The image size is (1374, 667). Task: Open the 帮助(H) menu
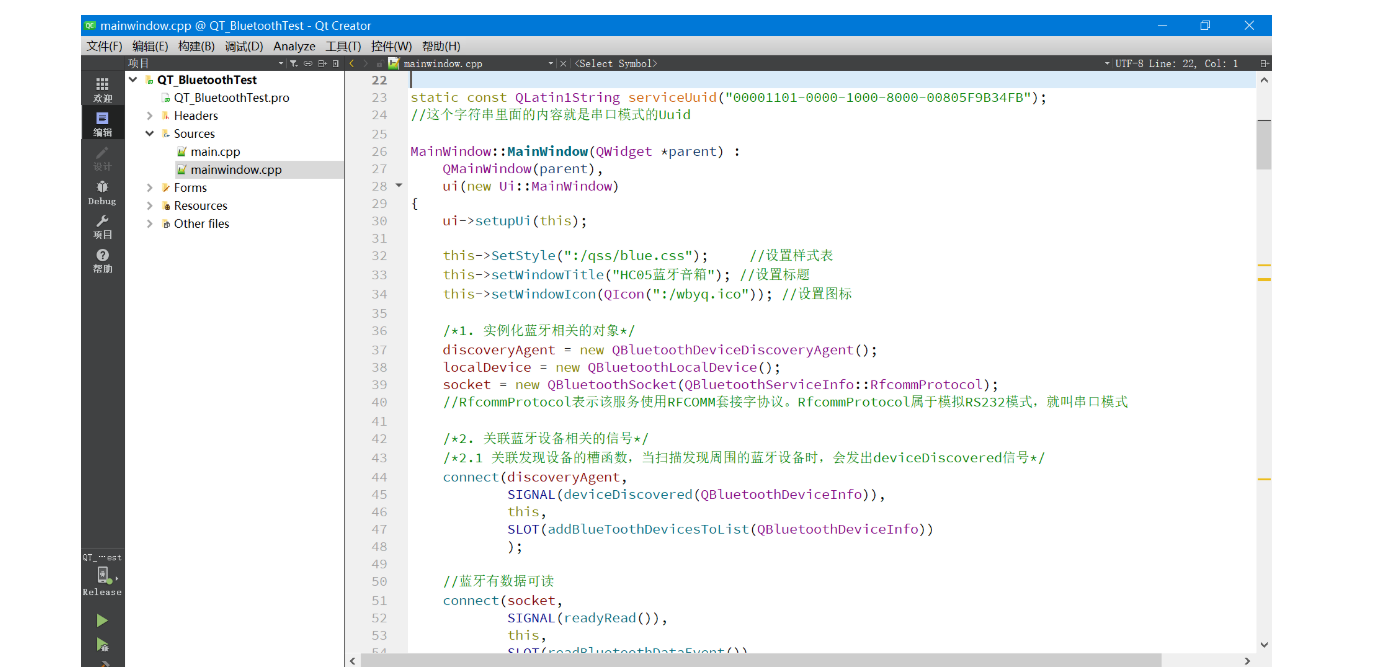point(441,46)
